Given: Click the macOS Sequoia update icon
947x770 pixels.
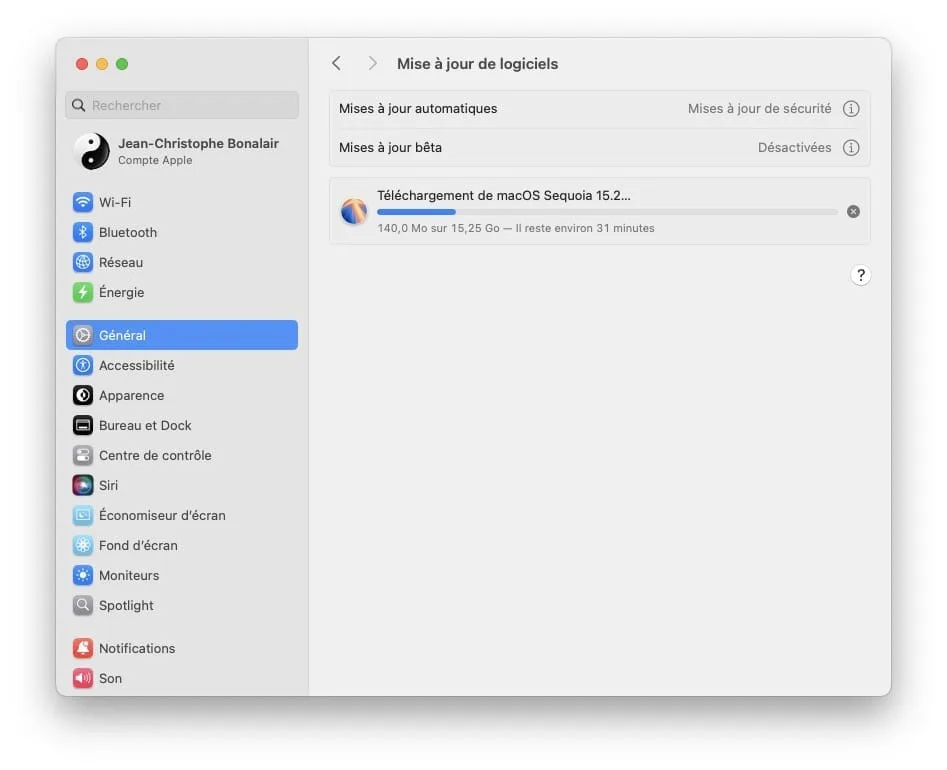Looking at the screenshot, I should pyautogui.click(x=354, y=211).
